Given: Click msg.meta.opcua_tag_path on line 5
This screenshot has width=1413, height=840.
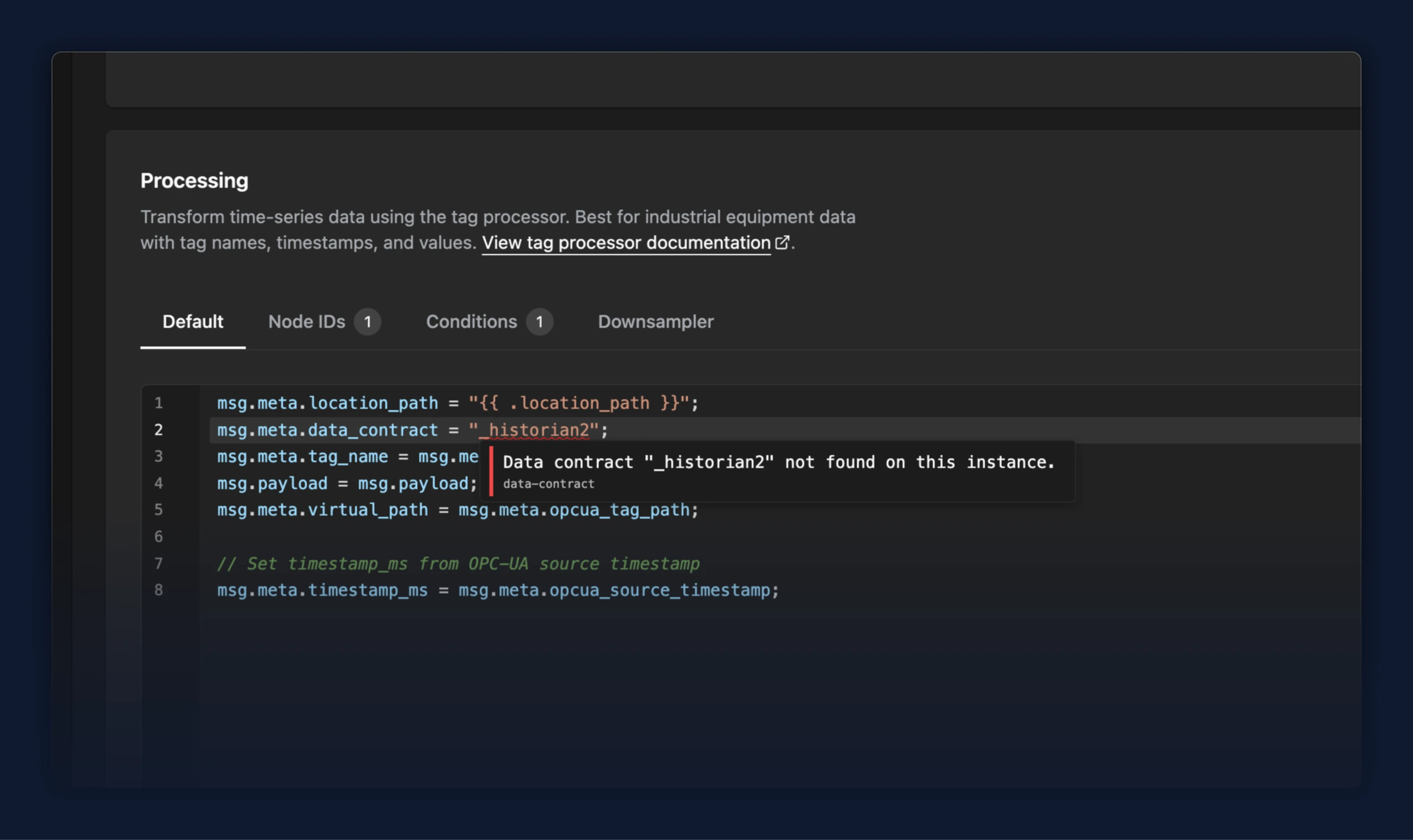Looking at the screenshot, I should tap(574, 510).
